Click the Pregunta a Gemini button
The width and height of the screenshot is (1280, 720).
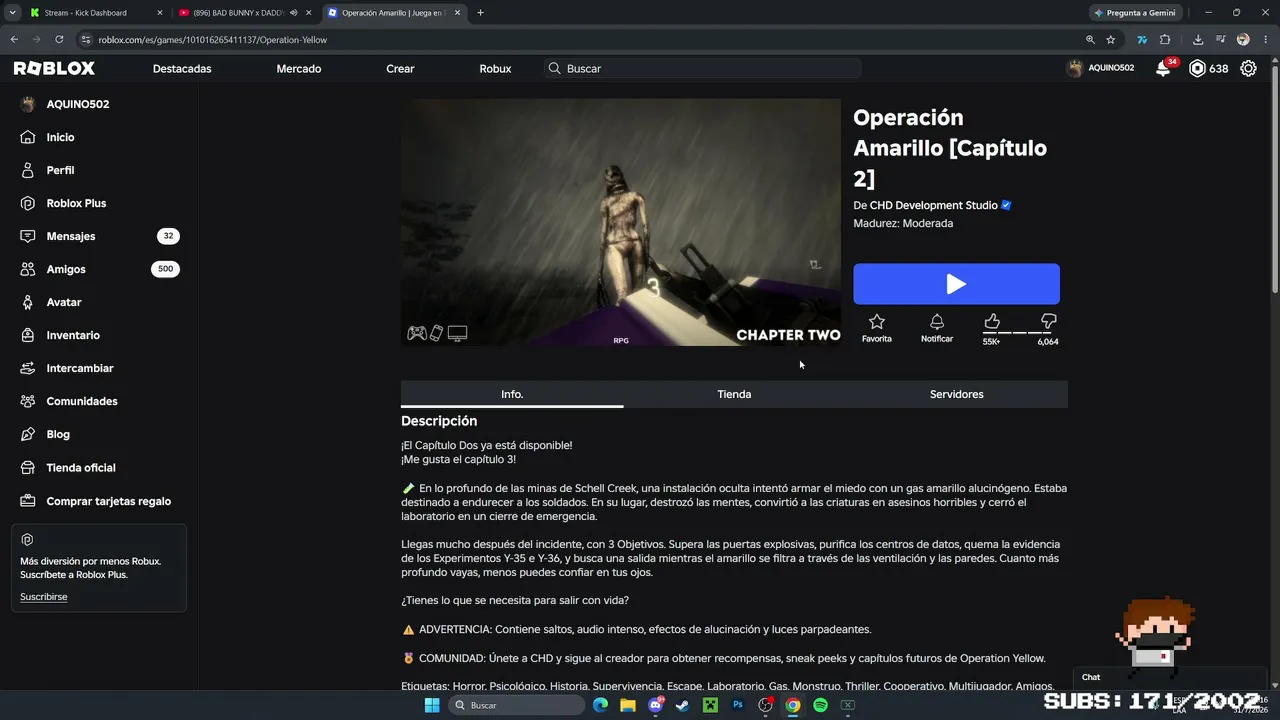point(1135,13)
